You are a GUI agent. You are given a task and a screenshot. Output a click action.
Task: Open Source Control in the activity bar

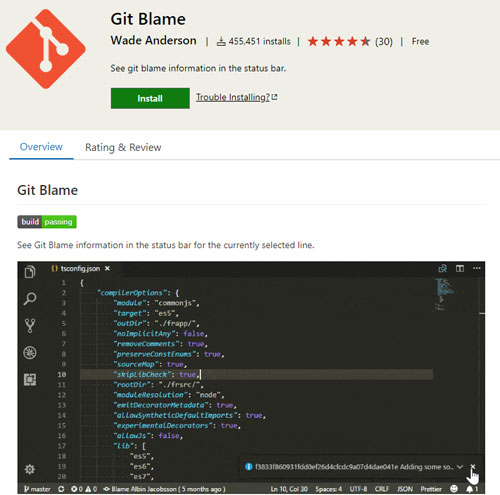tap(30, 326)
